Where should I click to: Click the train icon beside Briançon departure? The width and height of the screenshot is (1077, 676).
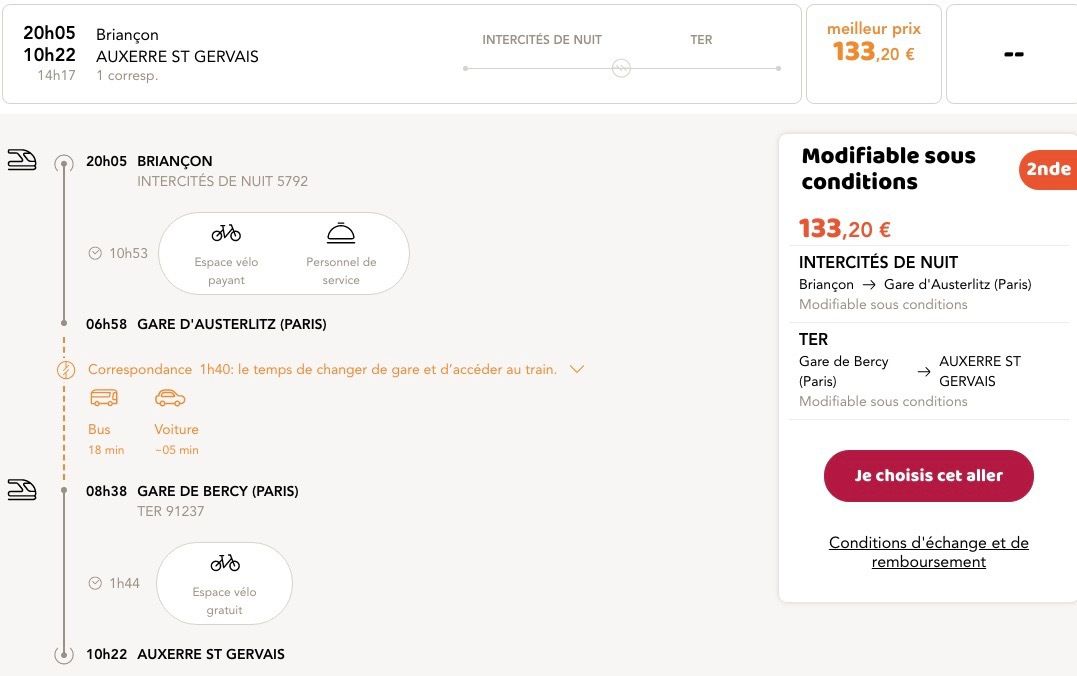click(22, 160)
